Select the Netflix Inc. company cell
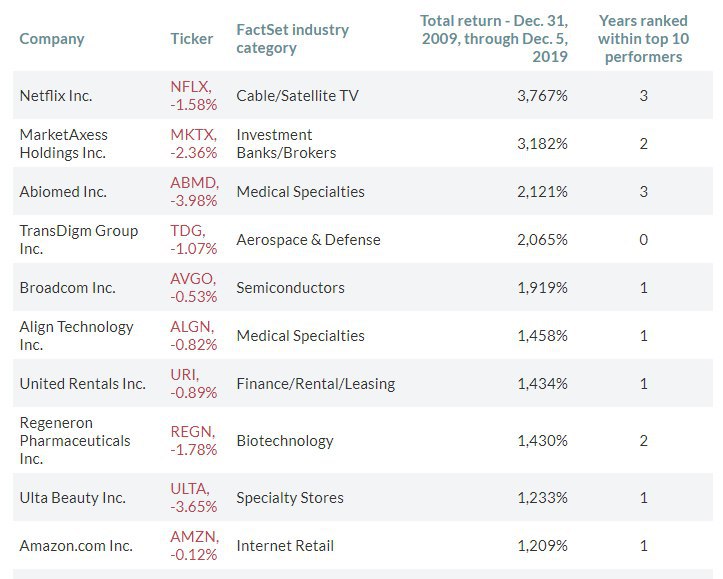Viewport: 723px width, 579px height. coord(56,96)
